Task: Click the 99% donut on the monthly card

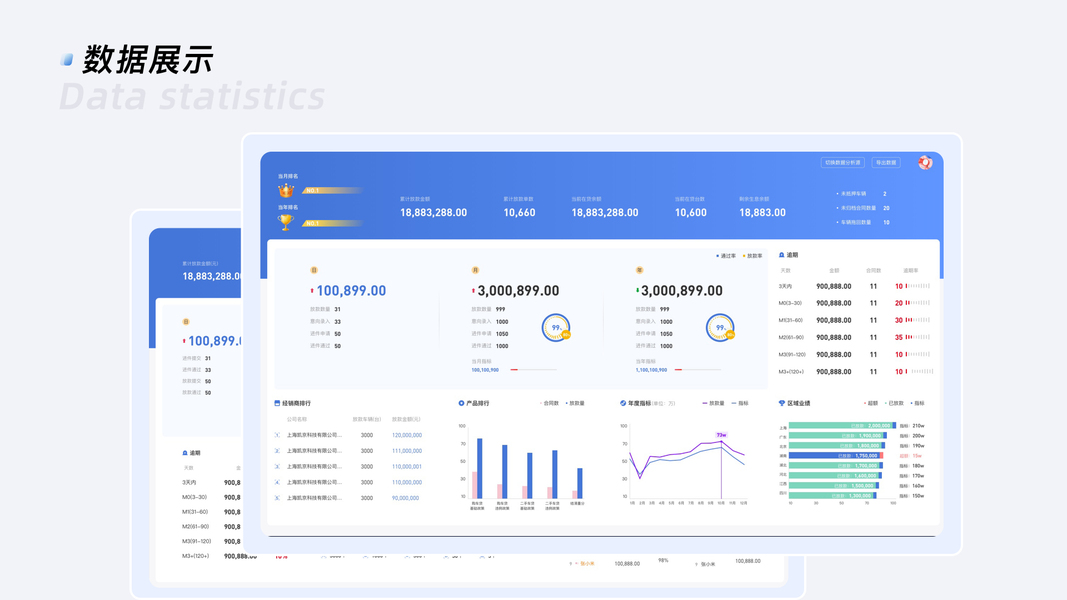Action: [556, 327]
